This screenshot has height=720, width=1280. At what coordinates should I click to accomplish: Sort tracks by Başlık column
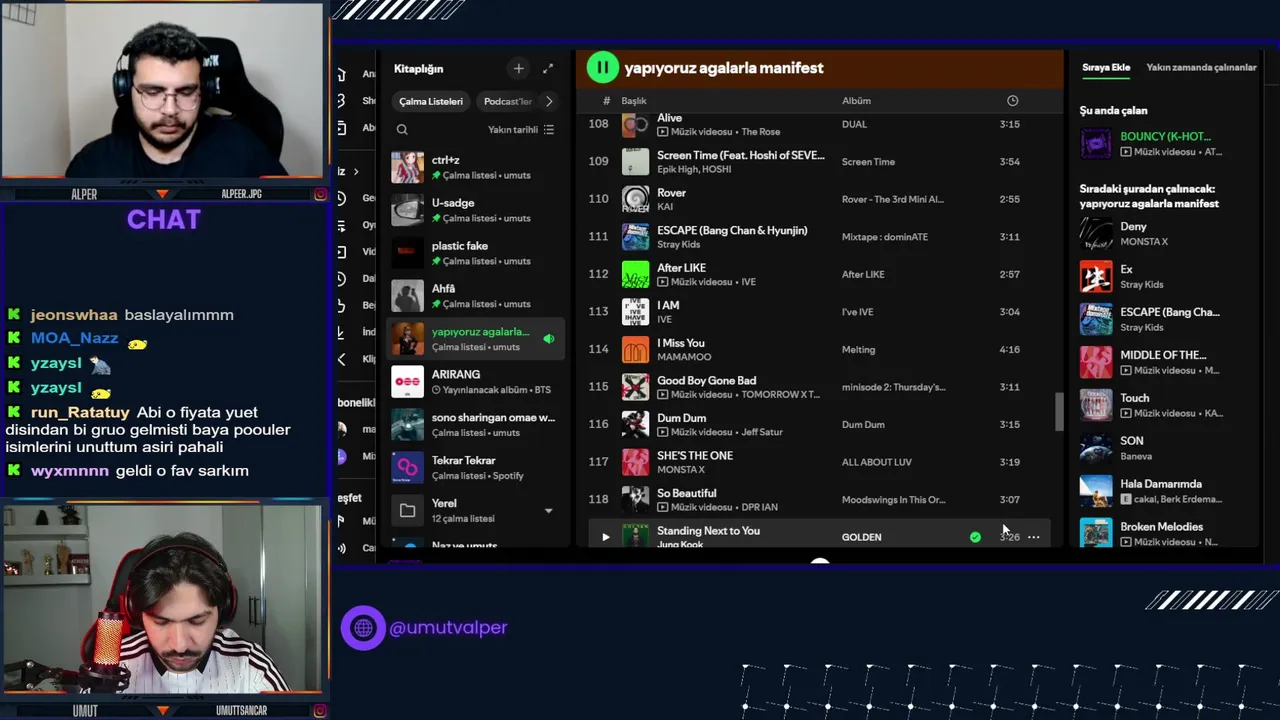click(x=634, y=101)
